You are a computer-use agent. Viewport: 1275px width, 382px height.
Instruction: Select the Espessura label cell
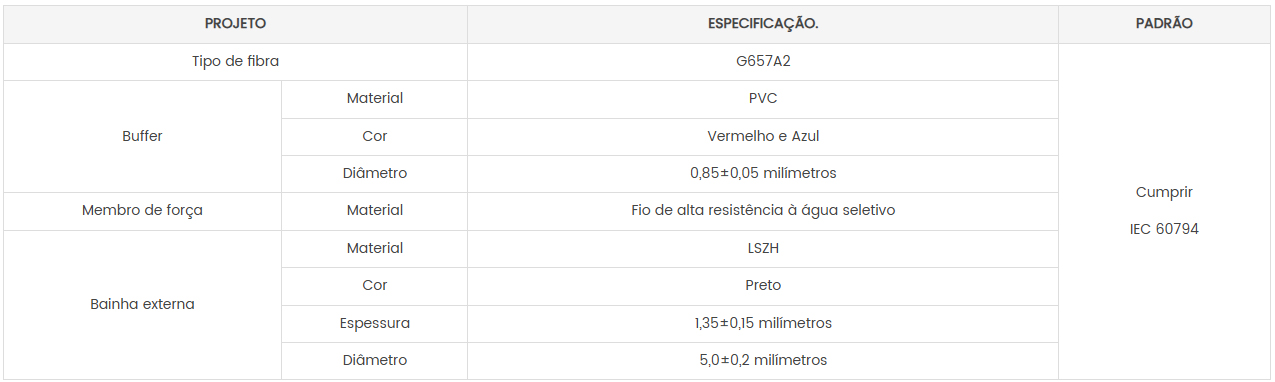point(375,324)
